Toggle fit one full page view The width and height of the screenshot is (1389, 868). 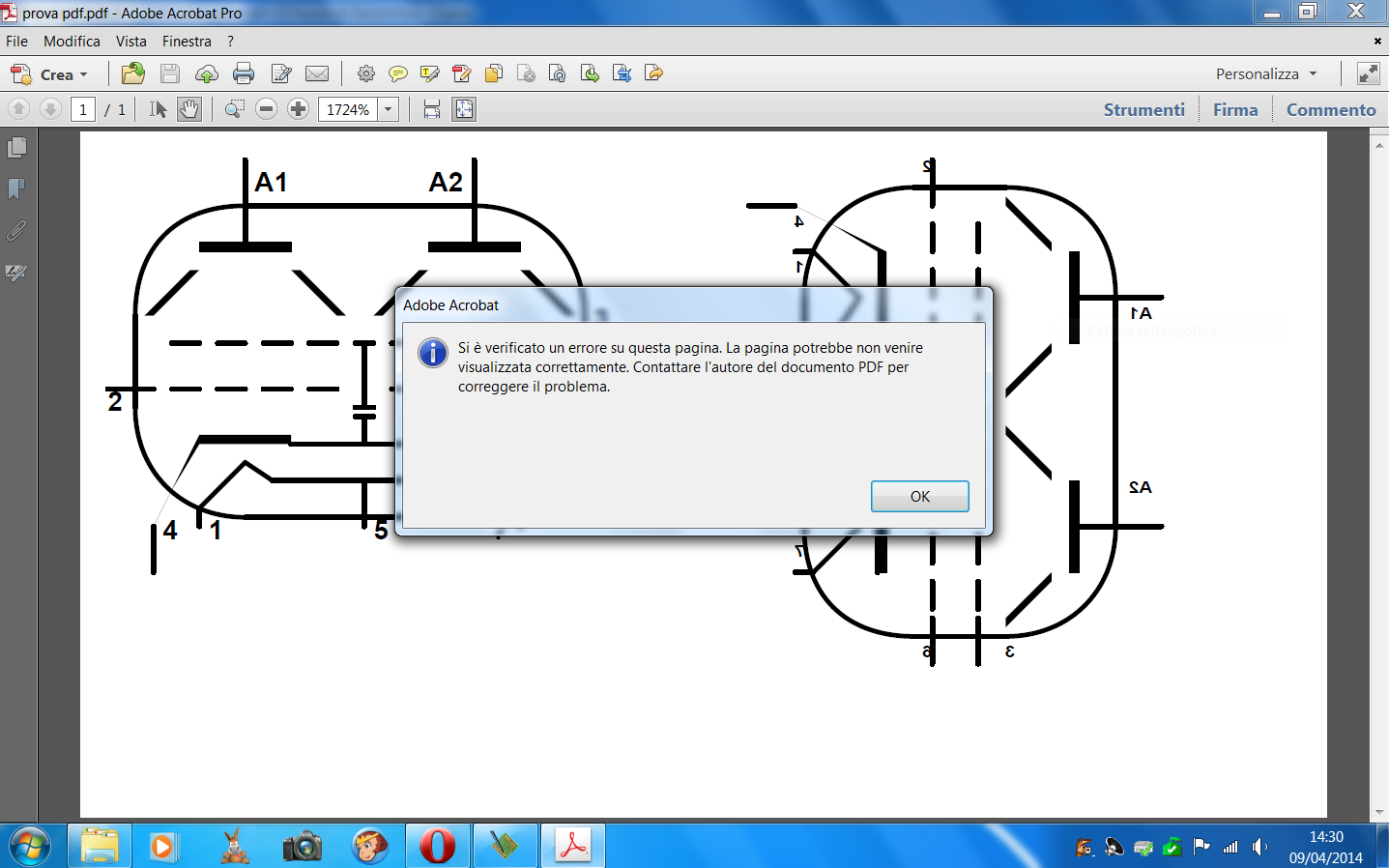click(x=464, y=109)
